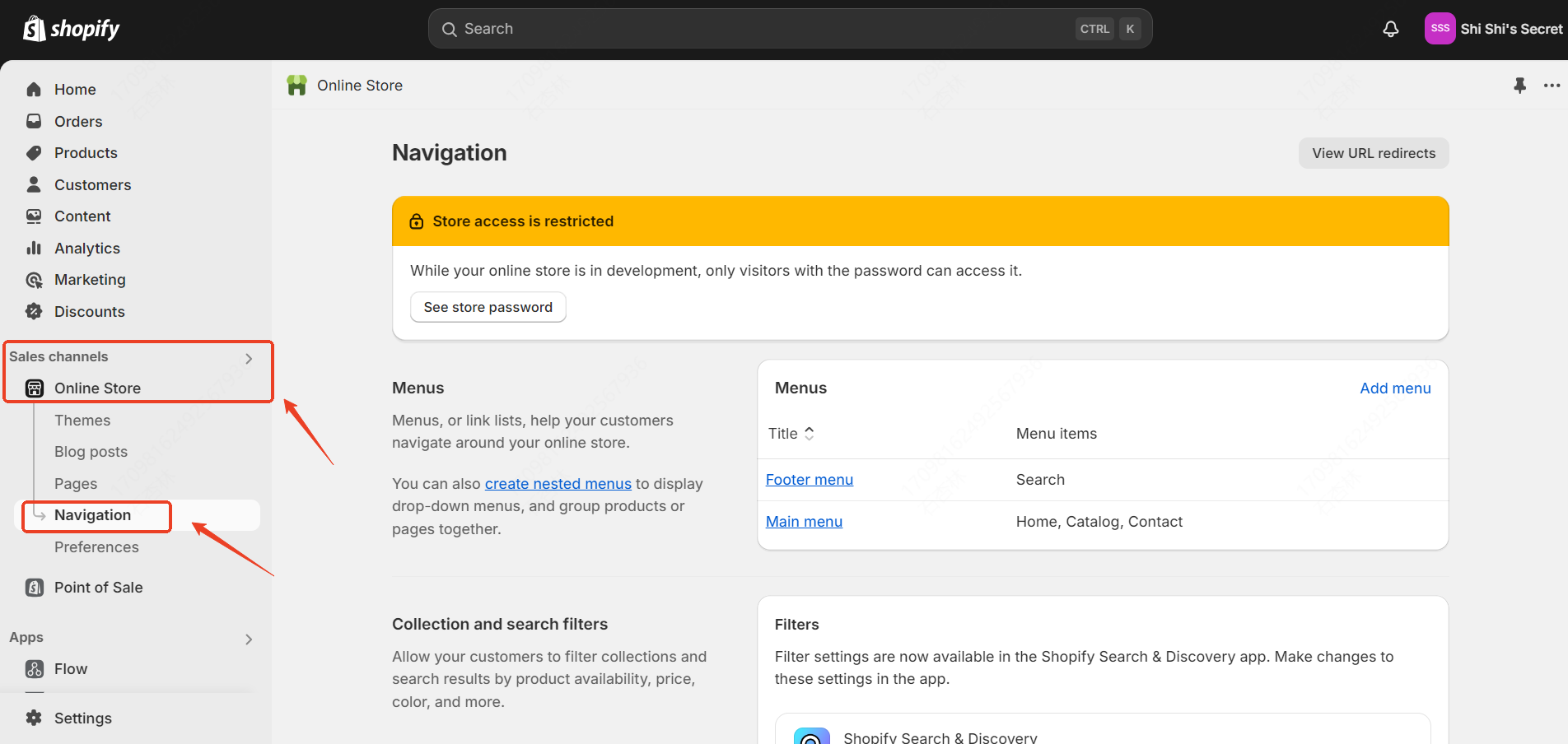
Task: Click the Customers person icon
Action: 34,184
